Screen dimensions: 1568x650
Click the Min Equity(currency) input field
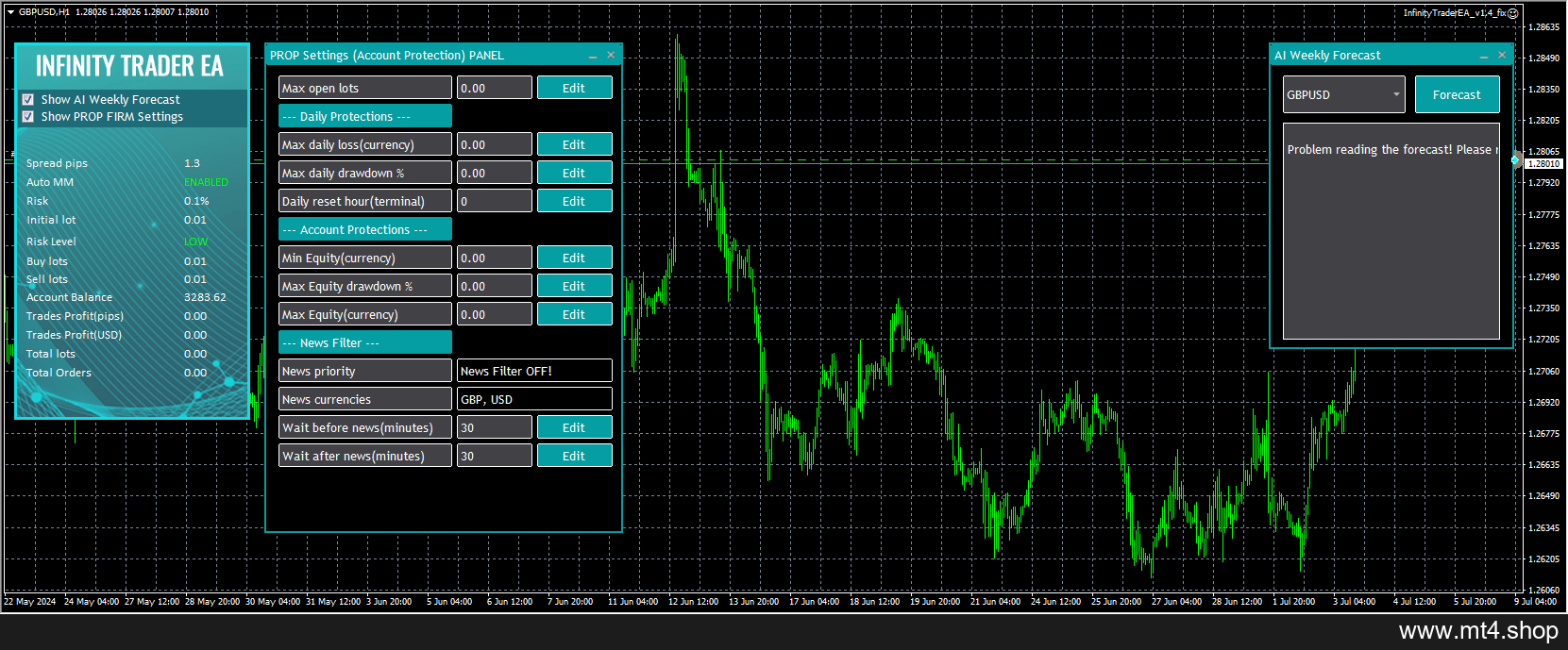(x=495, y=258)
